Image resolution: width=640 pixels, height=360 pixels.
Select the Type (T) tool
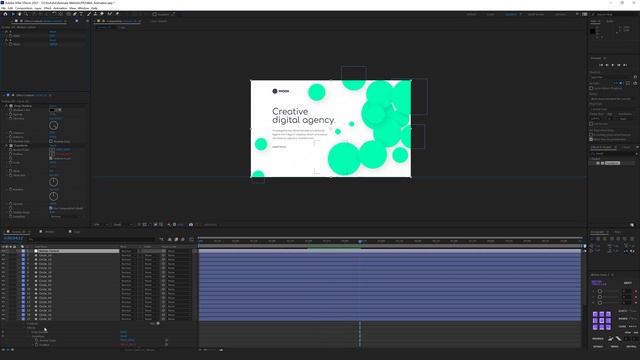tap(81, 14)
